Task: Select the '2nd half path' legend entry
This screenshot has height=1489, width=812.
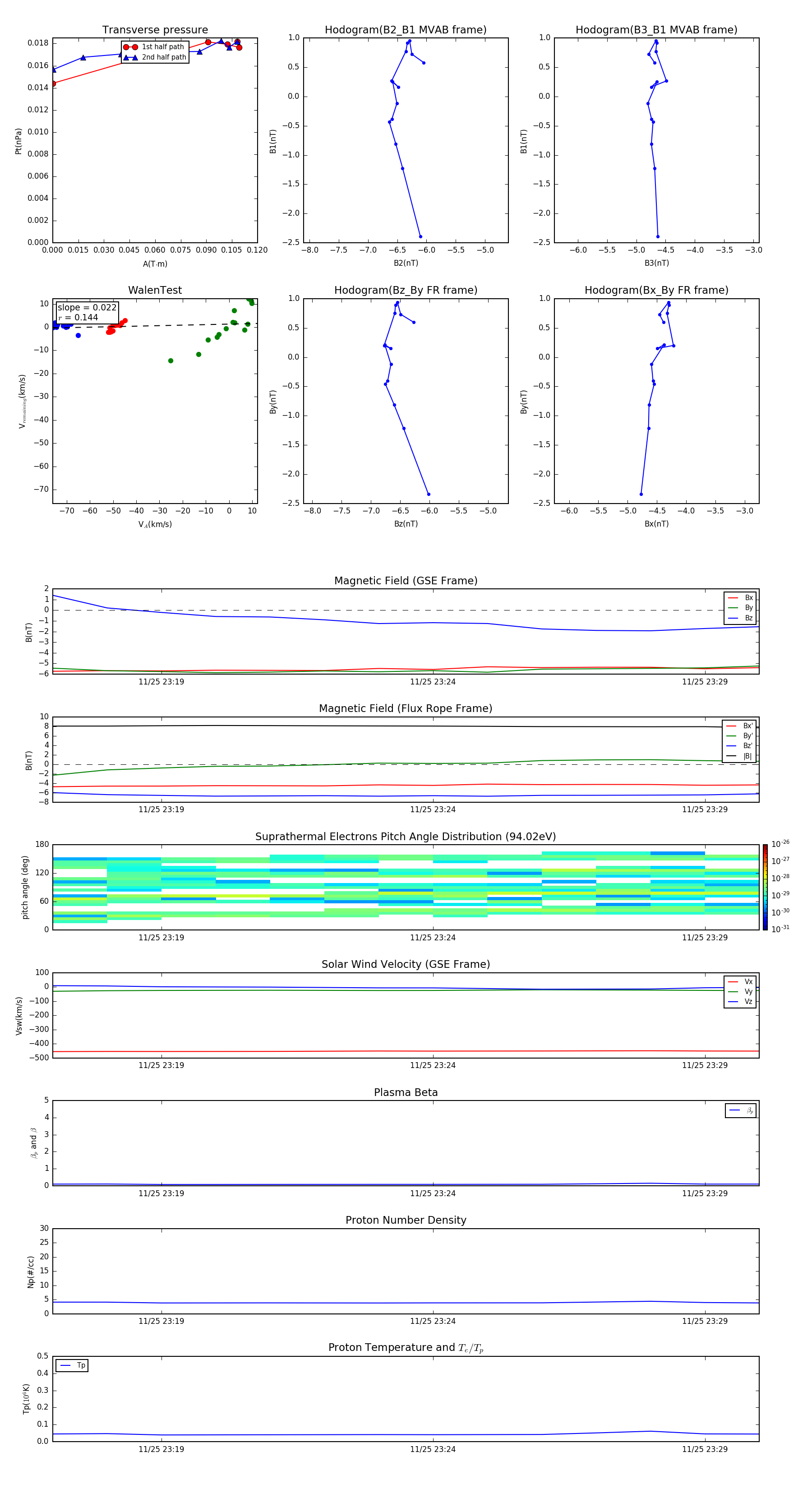Action: [155, 57]
